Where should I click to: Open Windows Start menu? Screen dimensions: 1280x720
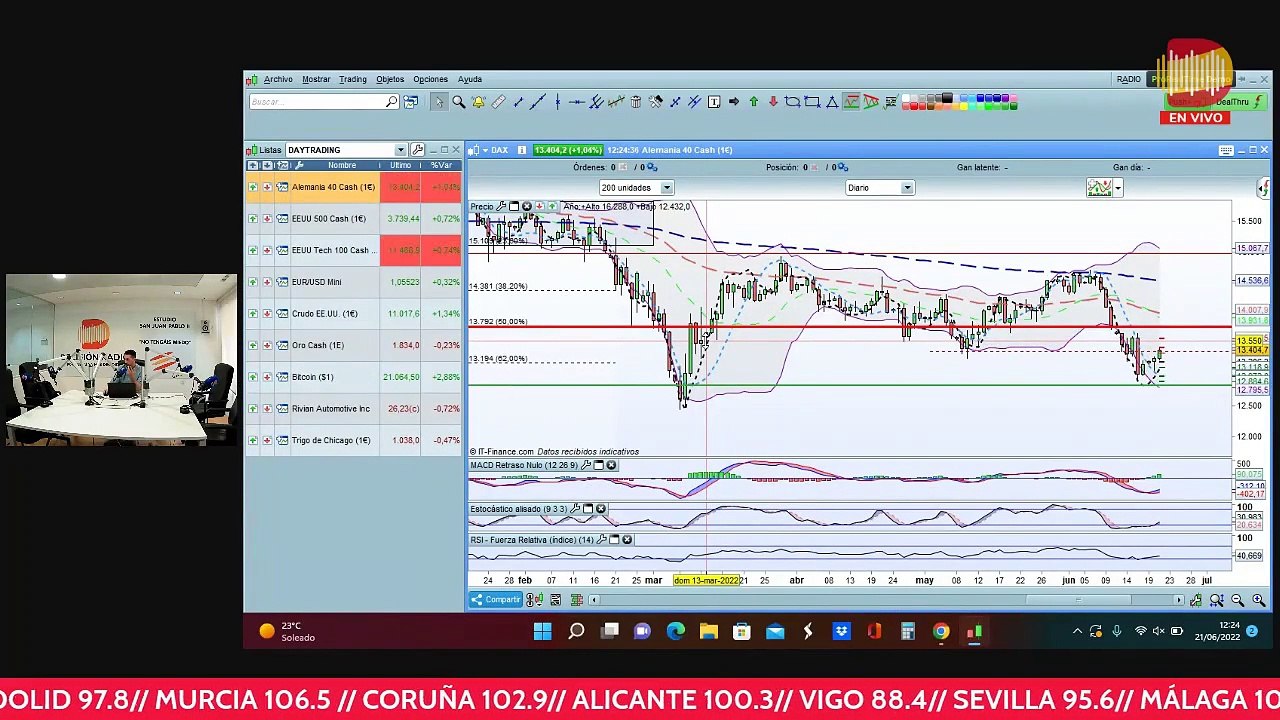(542, 631)
